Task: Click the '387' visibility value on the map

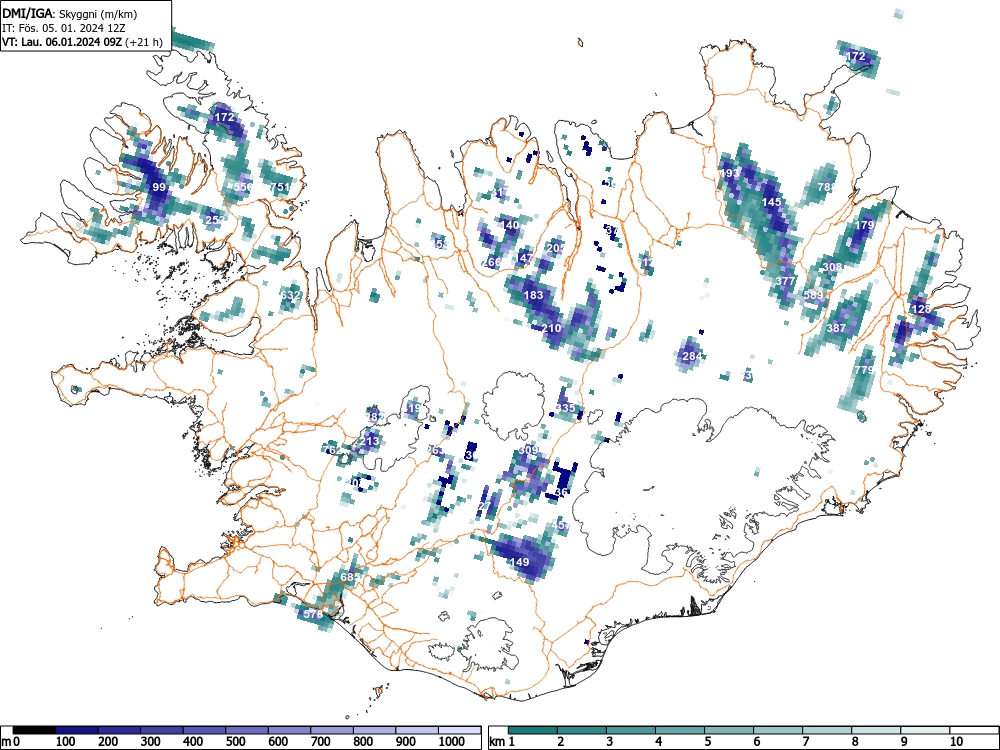Action: [x=836, y=328]
